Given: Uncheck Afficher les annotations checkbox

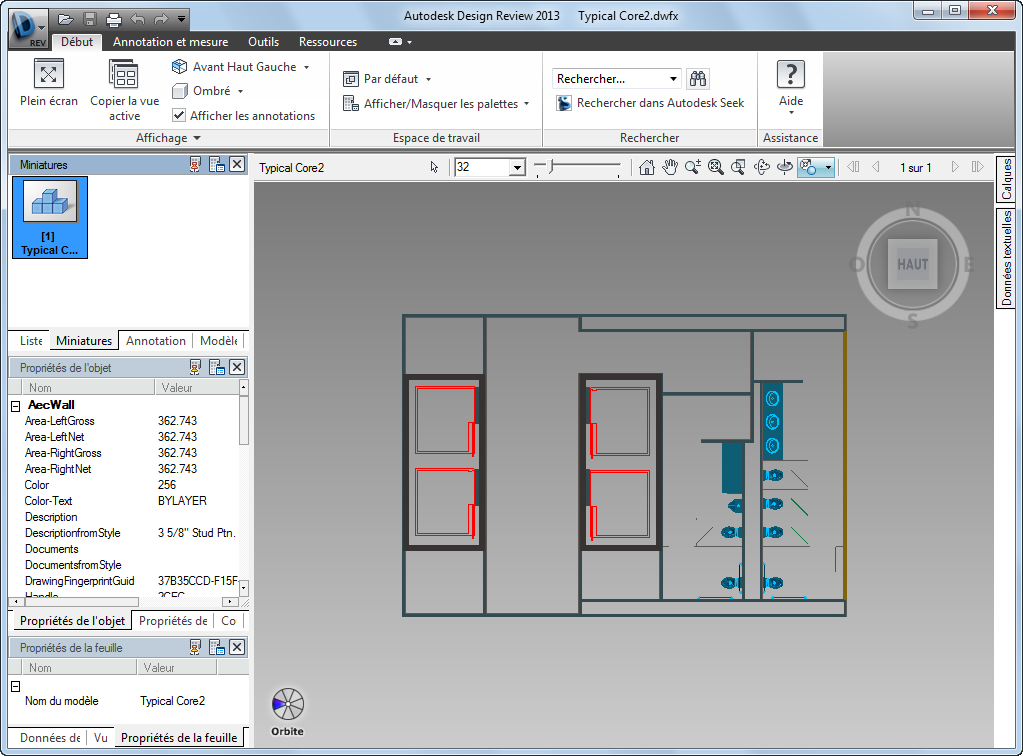Looking at the screenshot, I should [x=179, y=115].
